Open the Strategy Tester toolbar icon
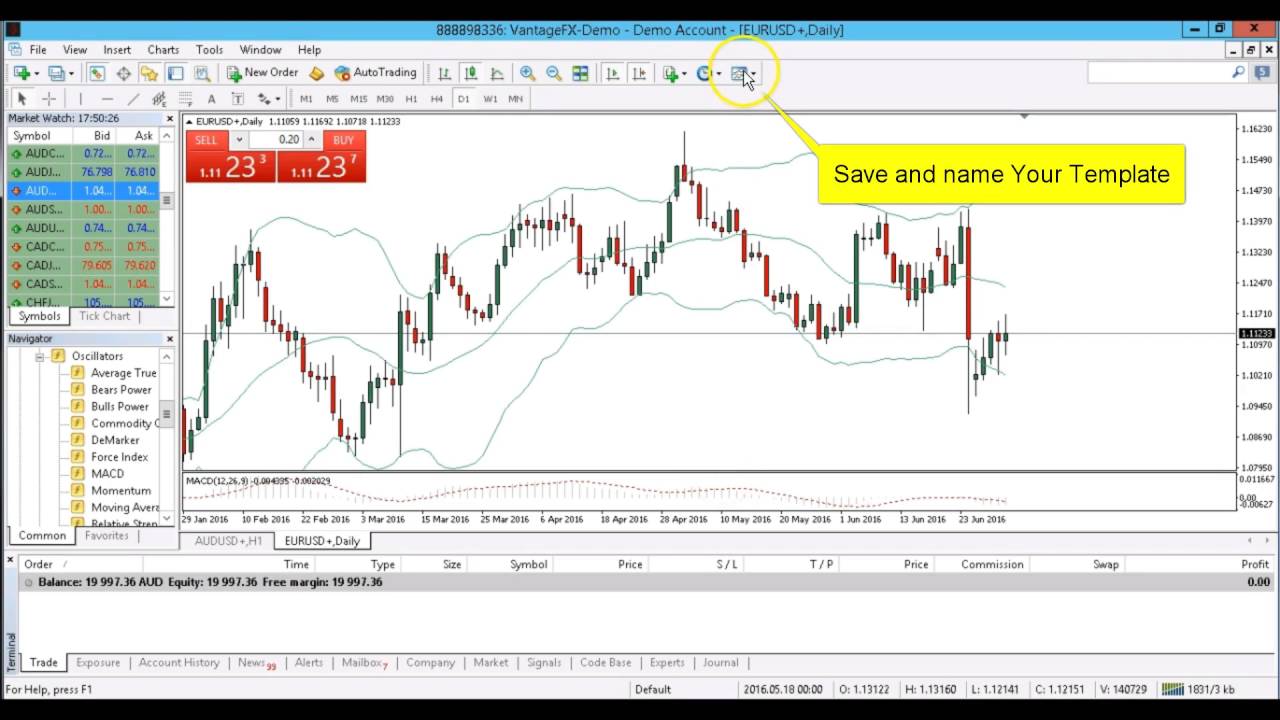The image size is (1280, 720). [202, 73]
